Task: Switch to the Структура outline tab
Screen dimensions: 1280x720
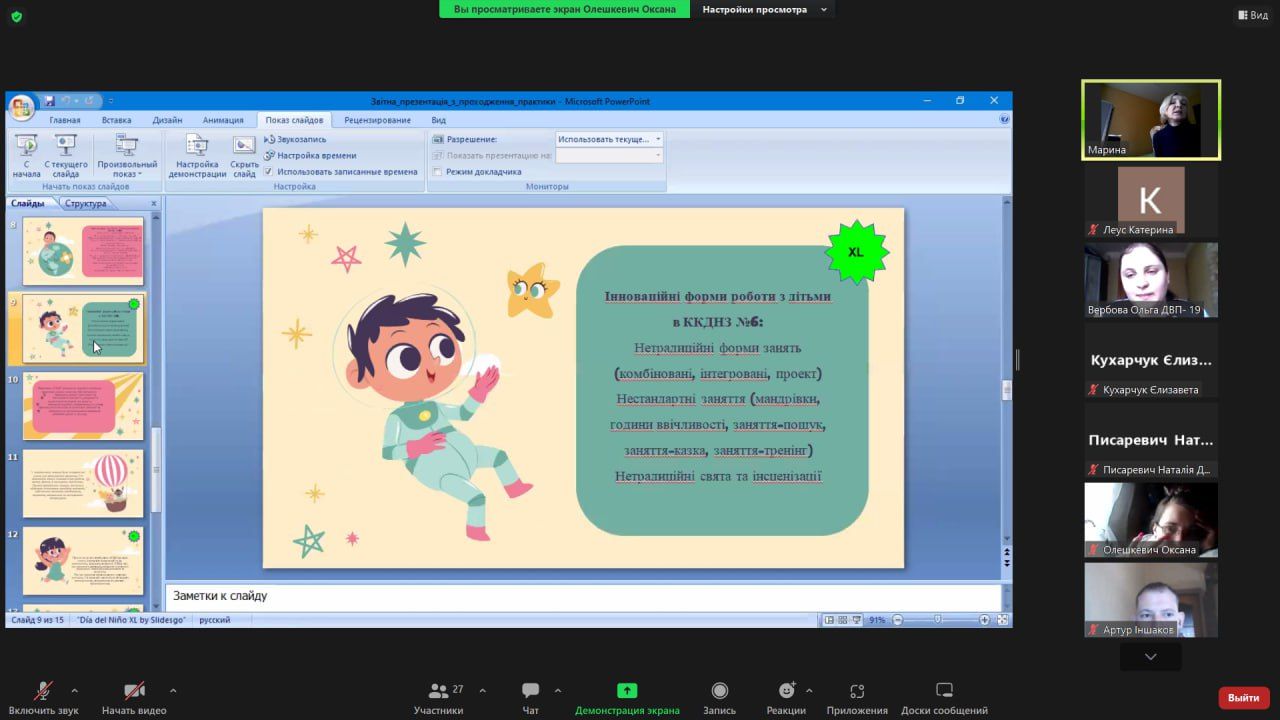Action: pyautogui.click(x=86, y=204)
